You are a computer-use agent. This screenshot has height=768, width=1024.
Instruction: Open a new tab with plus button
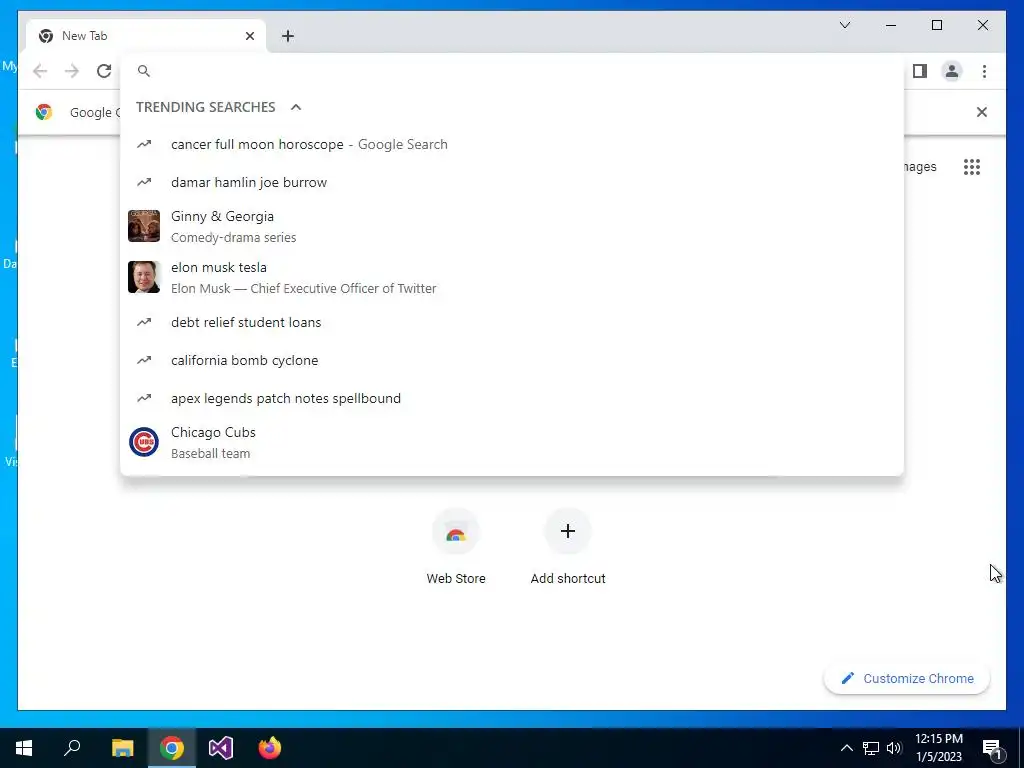pos(288,36)
